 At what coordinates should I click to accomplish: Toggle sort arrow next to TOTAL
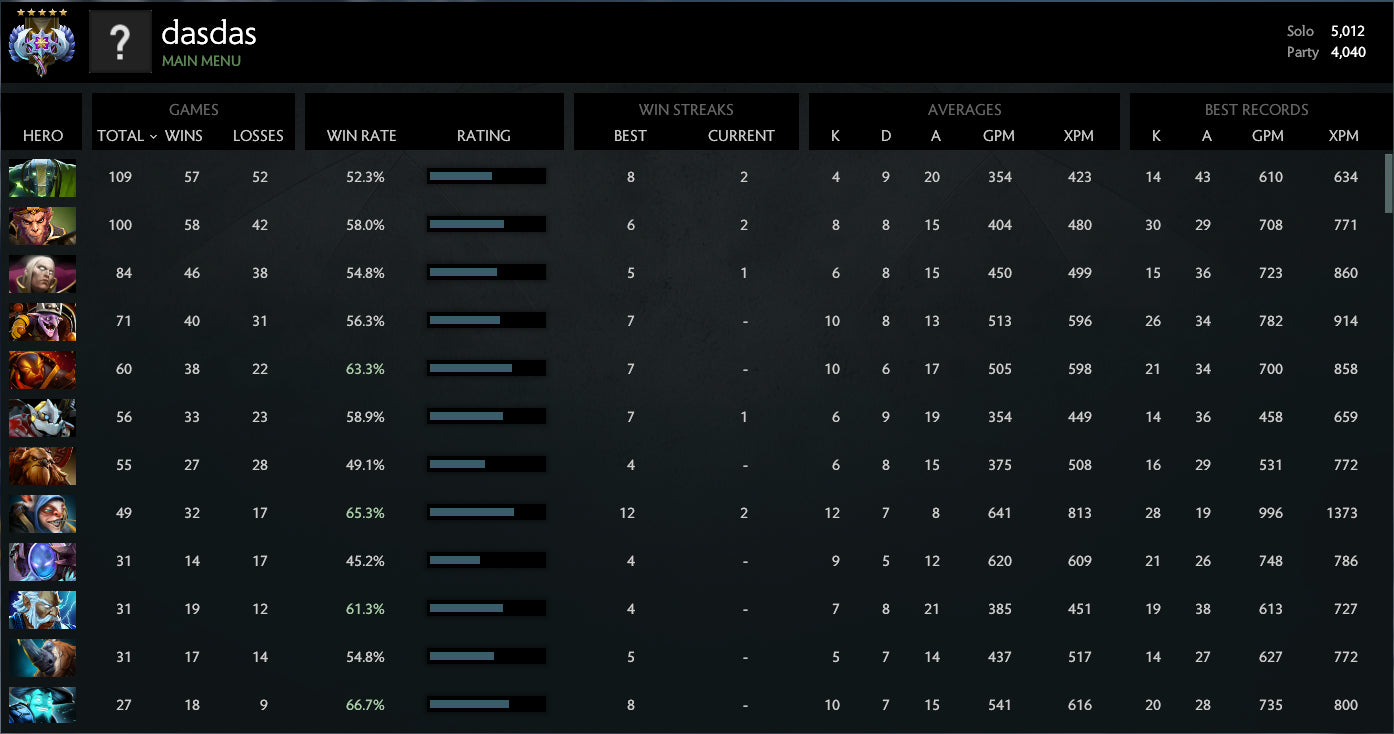pyautogui.click(x=153, y=136)
